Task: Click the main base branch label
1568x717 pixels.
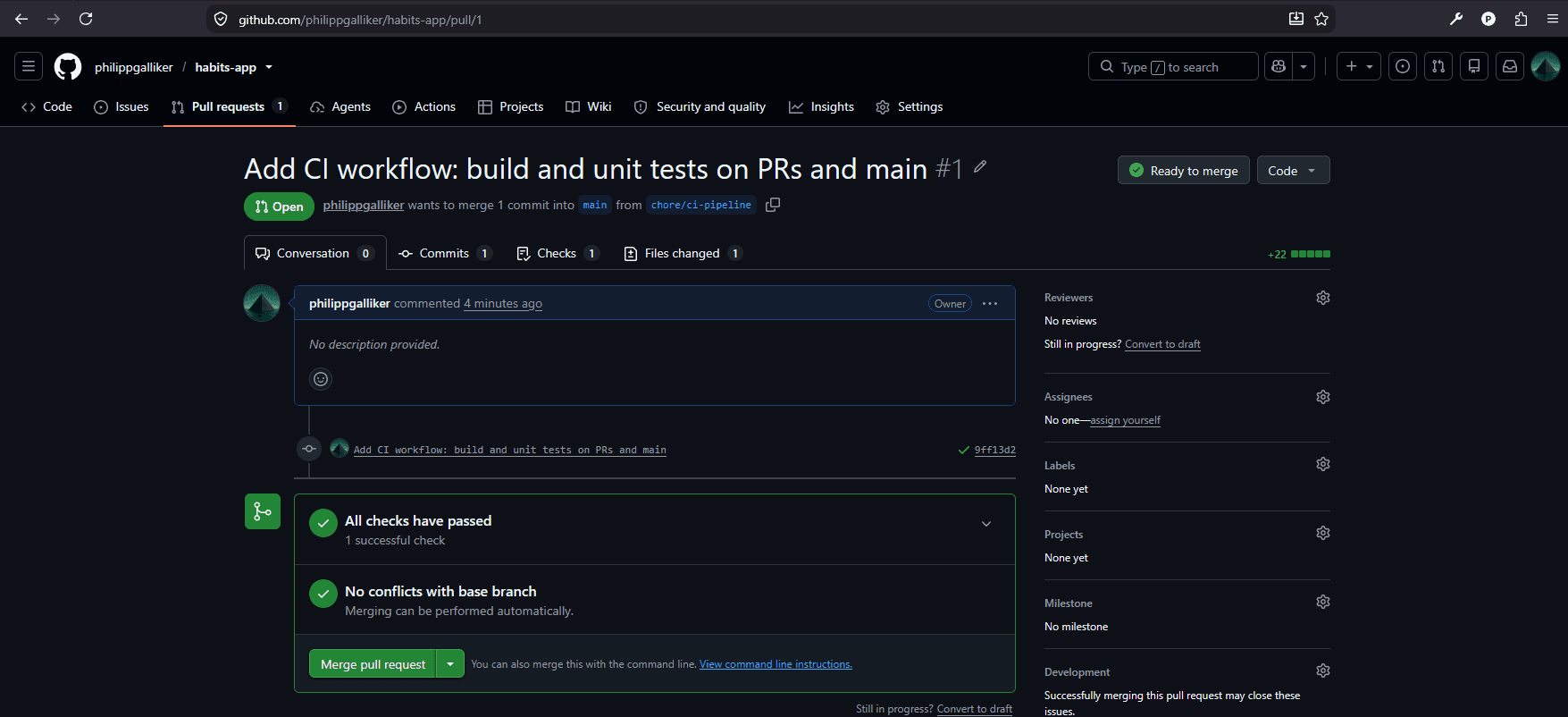Action: tap(595, 205)
